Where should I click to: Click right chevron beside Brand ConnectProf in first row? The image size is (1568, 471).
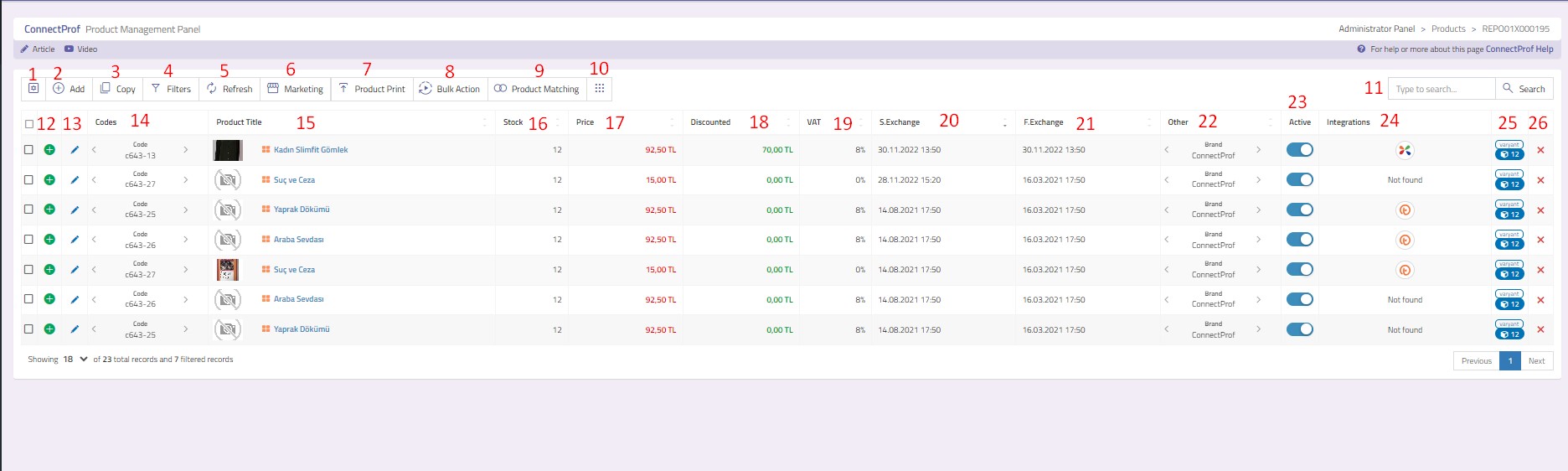point(1258,150)
